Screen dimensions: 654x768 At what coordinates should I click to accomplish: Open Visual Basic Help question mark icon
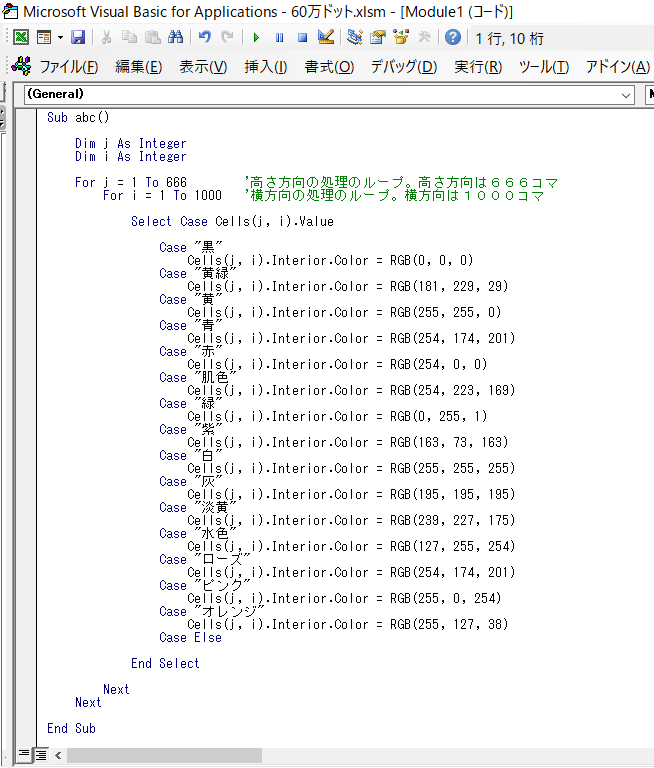pos(453,37)
